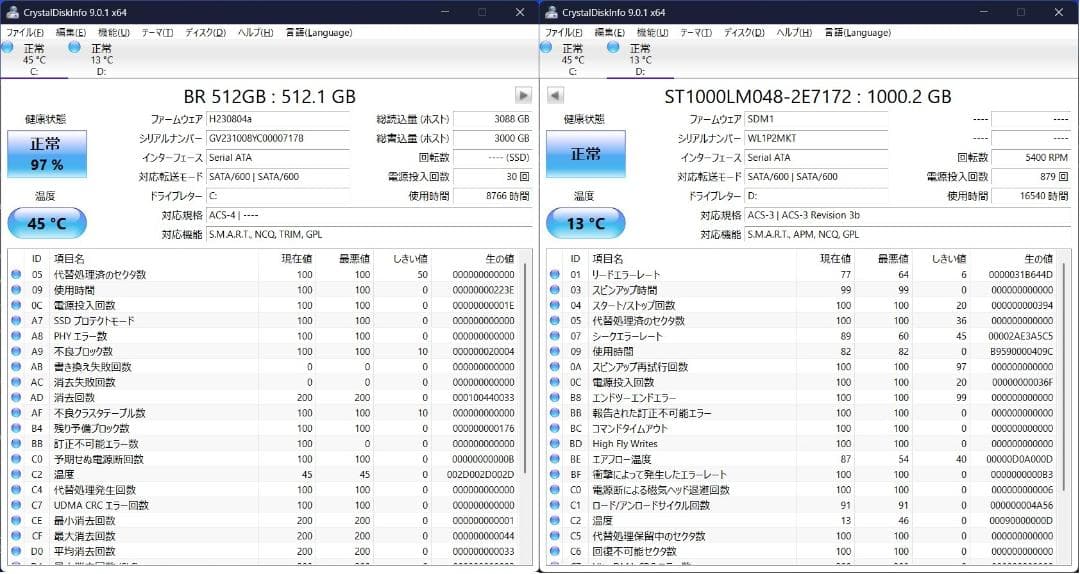
Task: Click status icon of スピンアップ時間 row
Action: [554, 289]
